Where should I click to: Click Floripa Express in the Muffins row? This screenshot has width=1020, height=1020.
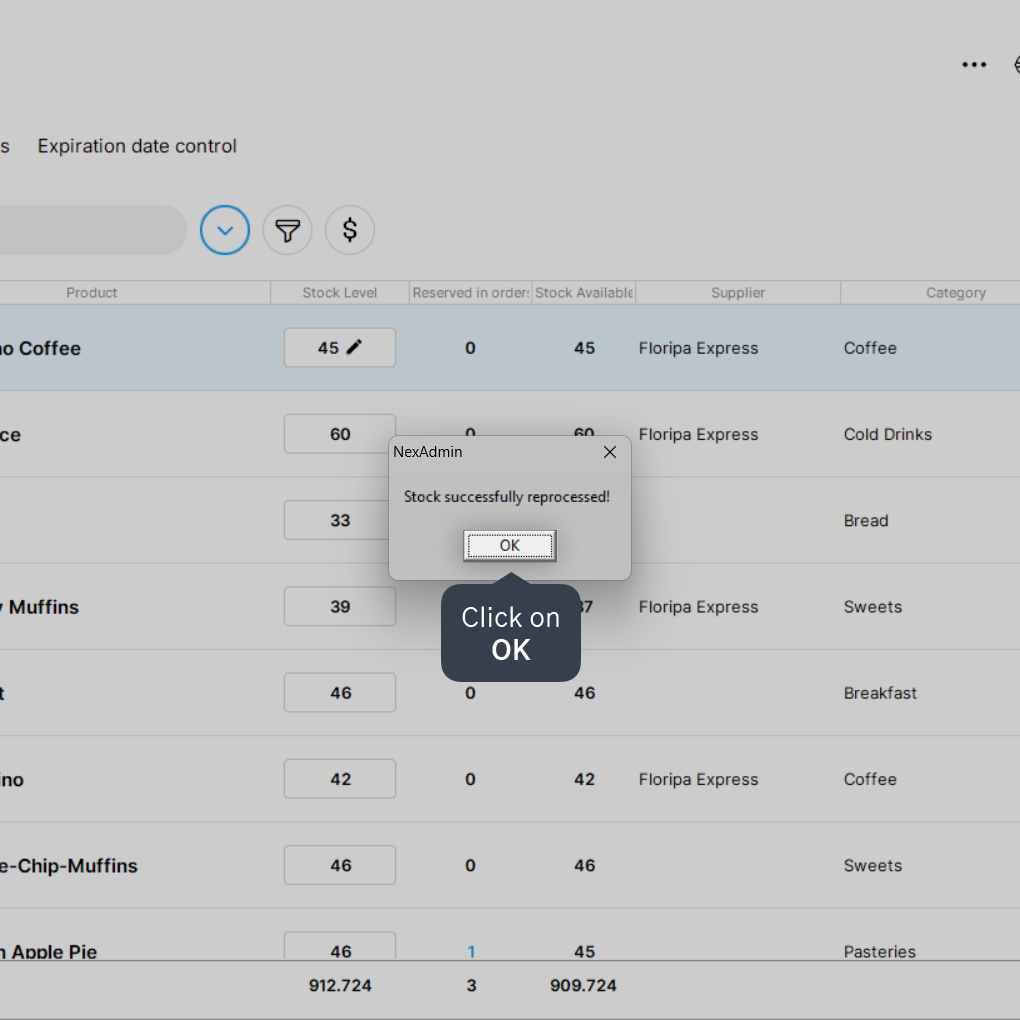[x=698, y=607]
